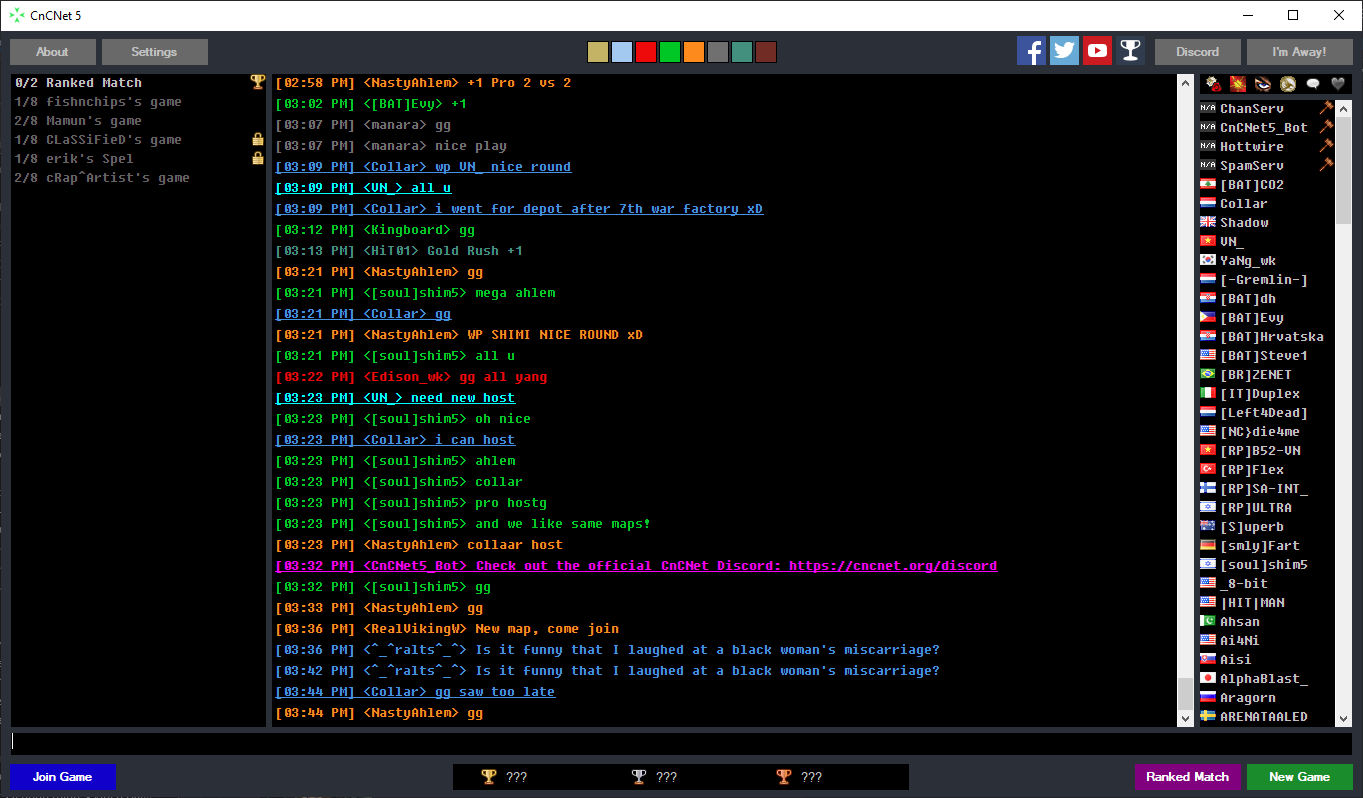Click the gavel icon next to Hottwire

(1326, 146)
